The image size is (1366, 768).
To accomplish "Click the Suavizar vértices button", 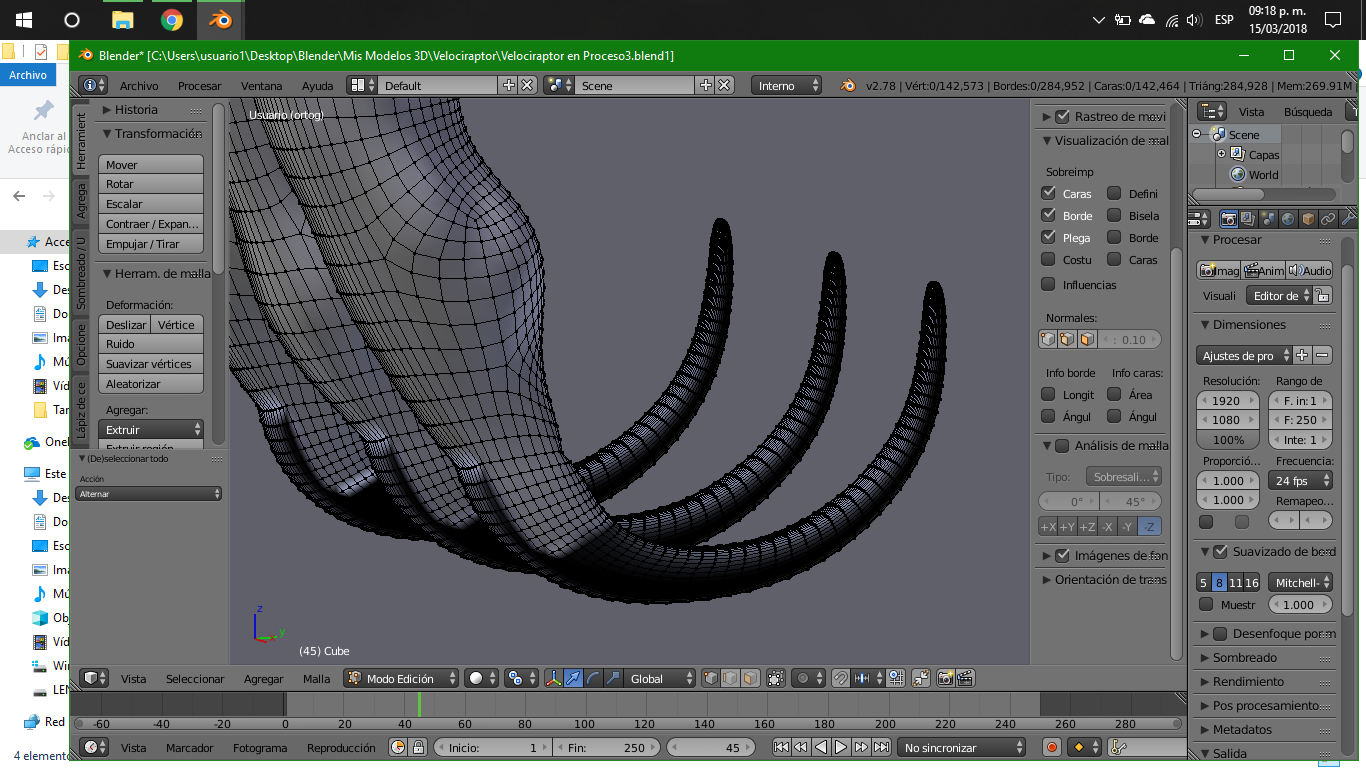I will point(150,364).
